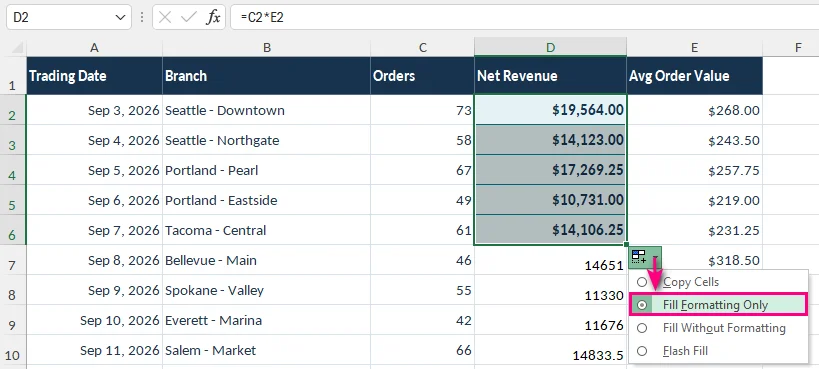Click the $19,564.00 revenue cell
The image size is (819, 369).
551,110
